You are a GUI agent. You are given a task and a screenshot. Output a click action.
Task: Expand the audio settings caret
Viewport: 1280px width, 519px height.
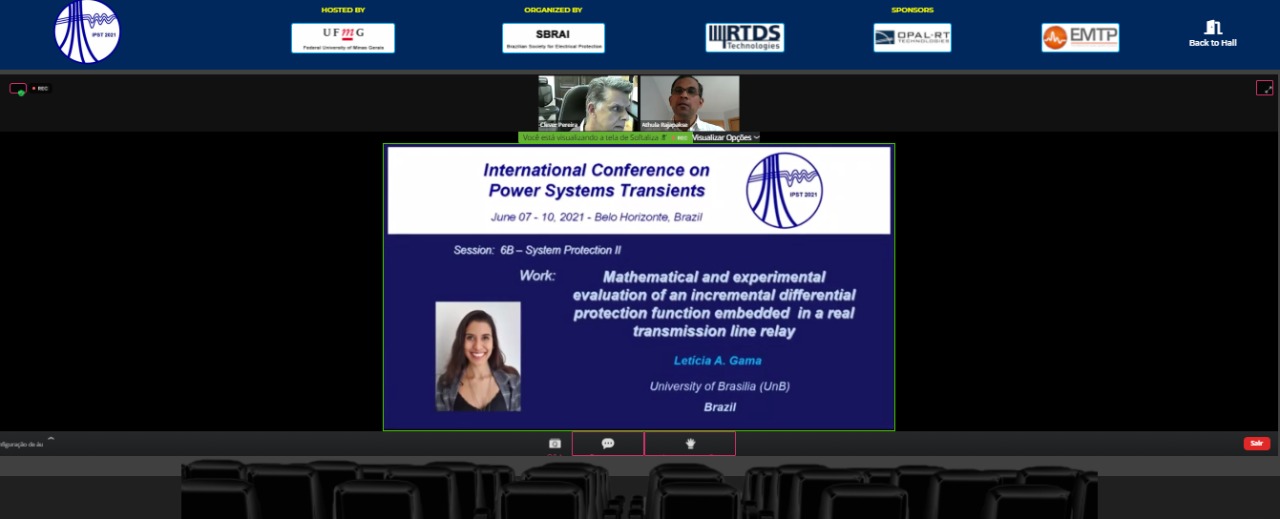(x=51, y=439)
